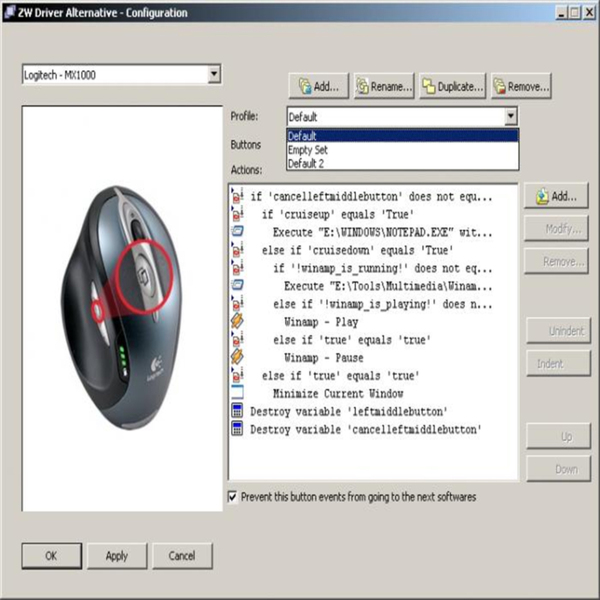Select "else if 'cruisedown' equals 'True'" row
600x600 pixels.
tap(358, 251)
